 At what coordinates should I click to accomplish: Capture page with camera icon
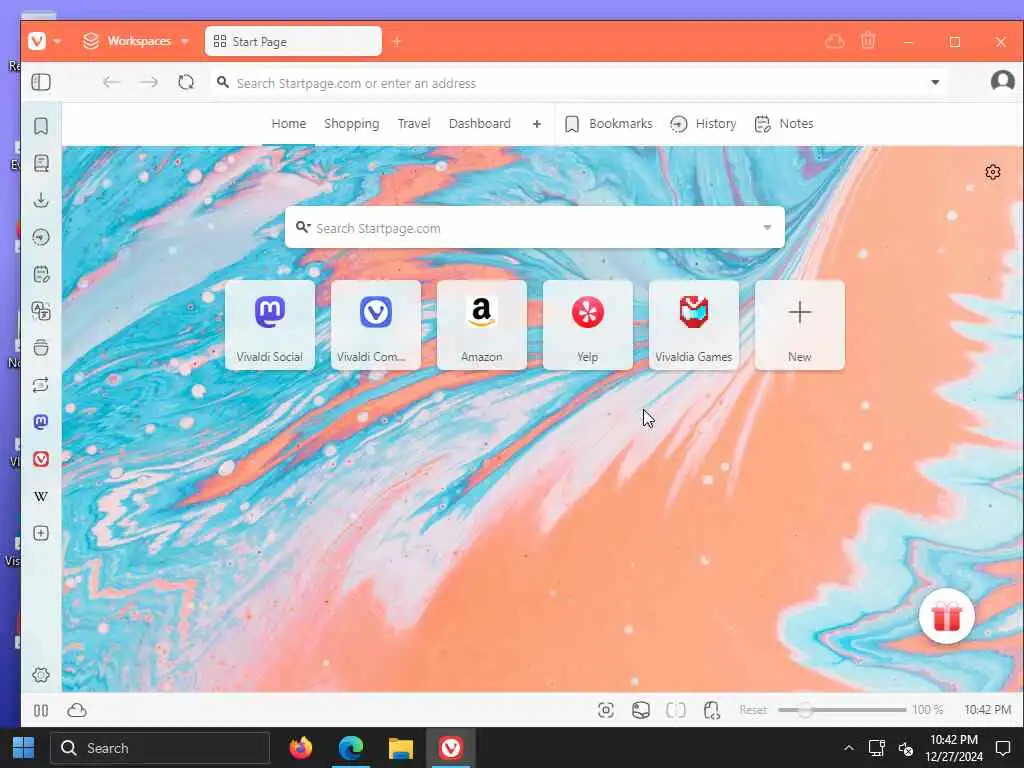606,710
